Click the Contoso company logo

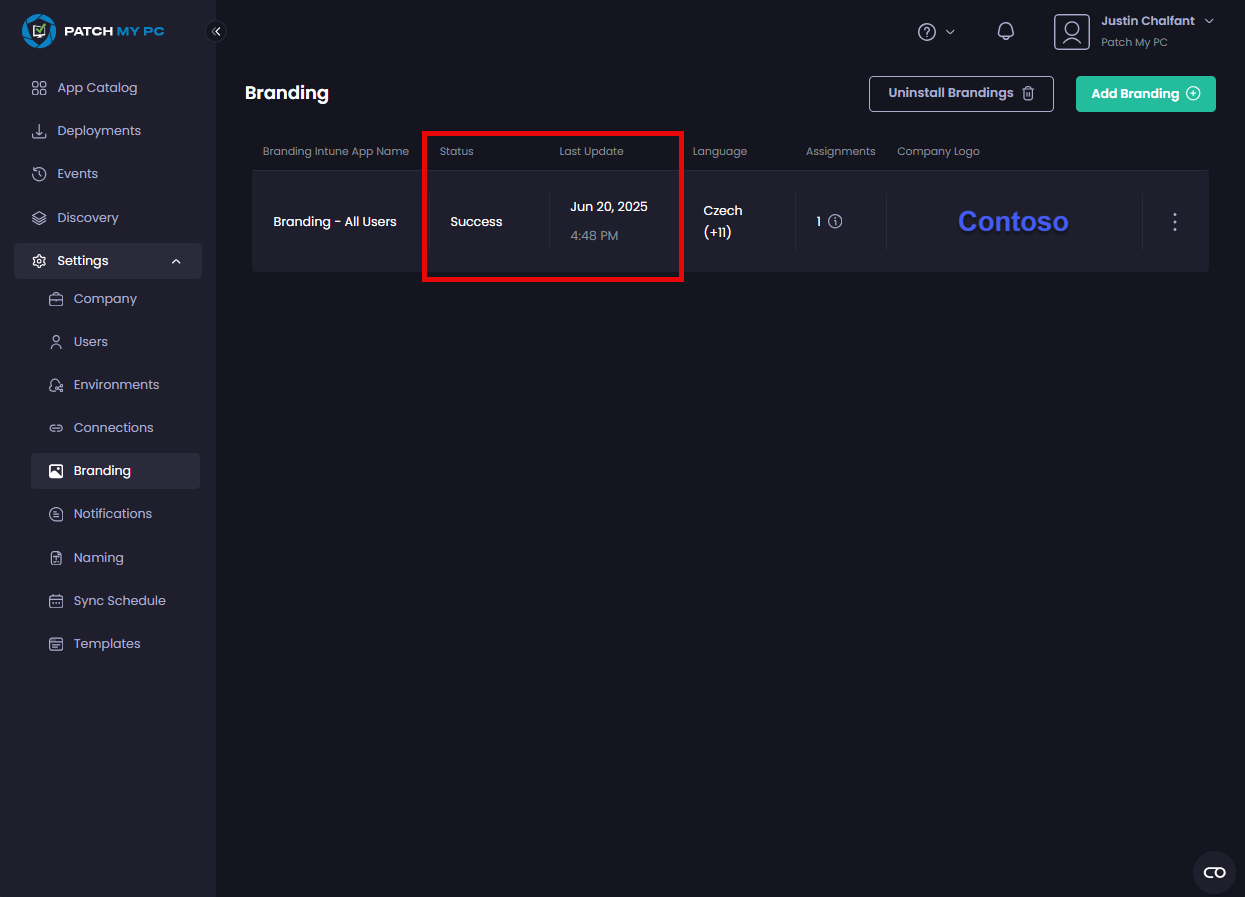tap(1012, 222)
